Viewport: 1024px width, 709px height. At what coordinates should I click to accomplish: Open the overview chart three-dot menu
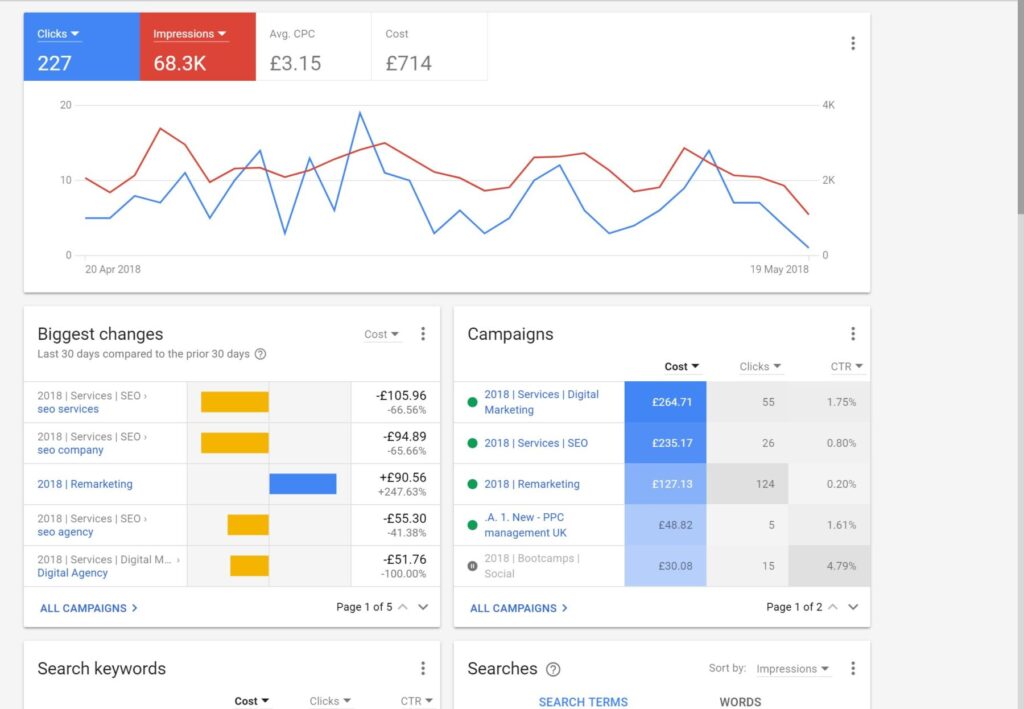pos(852,43)
